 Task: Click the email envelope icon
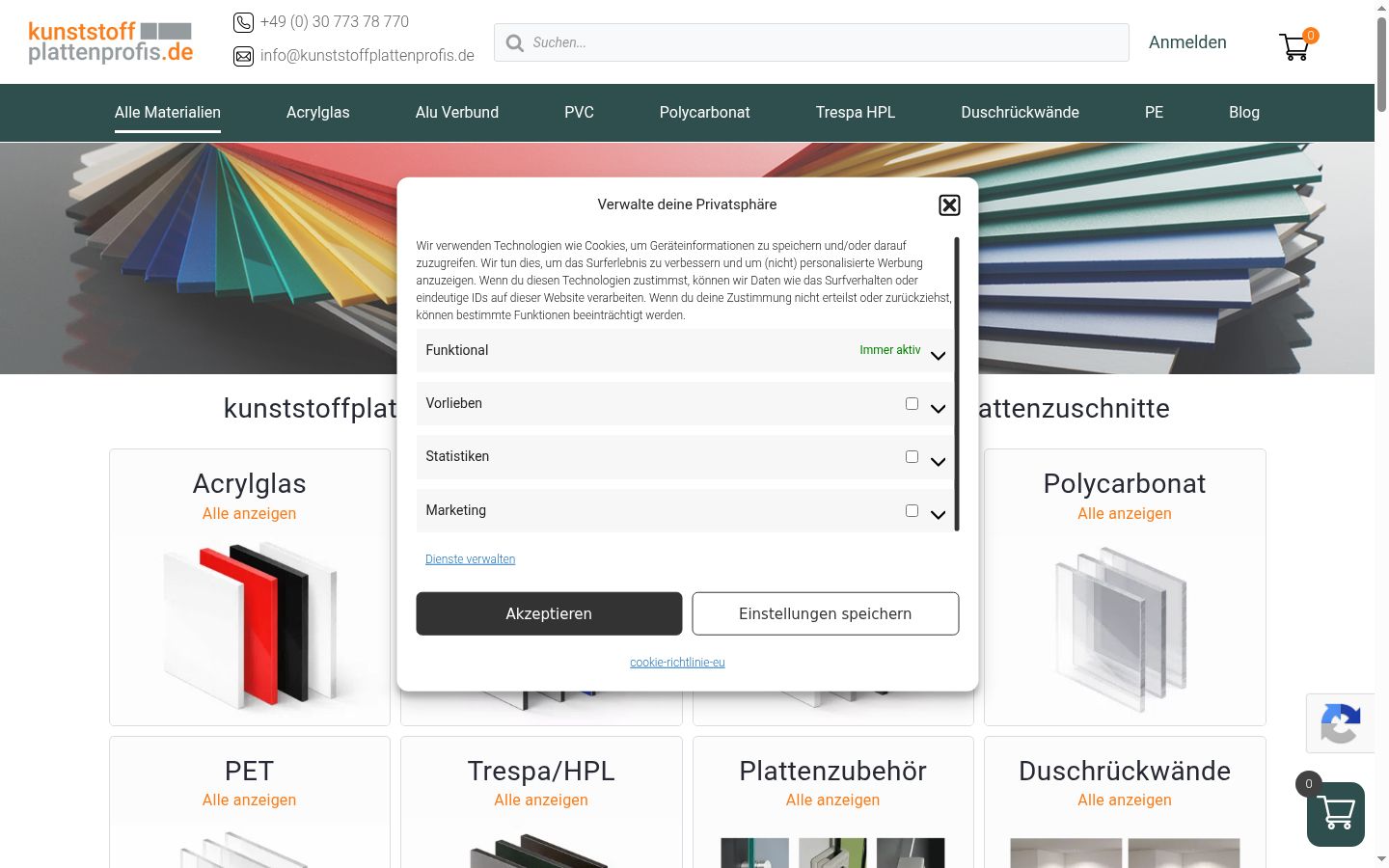point(243,56)
